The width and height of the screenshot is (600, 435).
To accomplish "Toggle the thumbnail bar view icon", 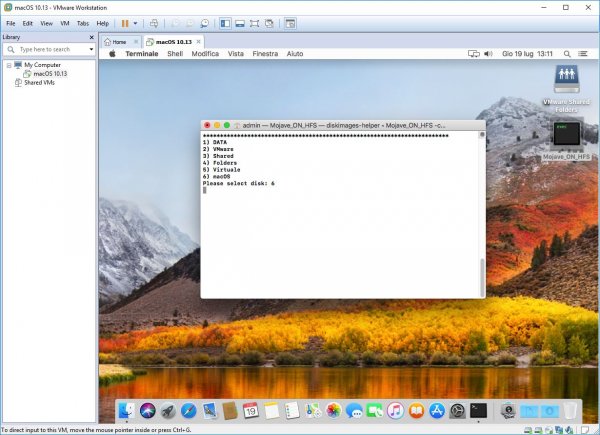I will (x=240, y=23).
